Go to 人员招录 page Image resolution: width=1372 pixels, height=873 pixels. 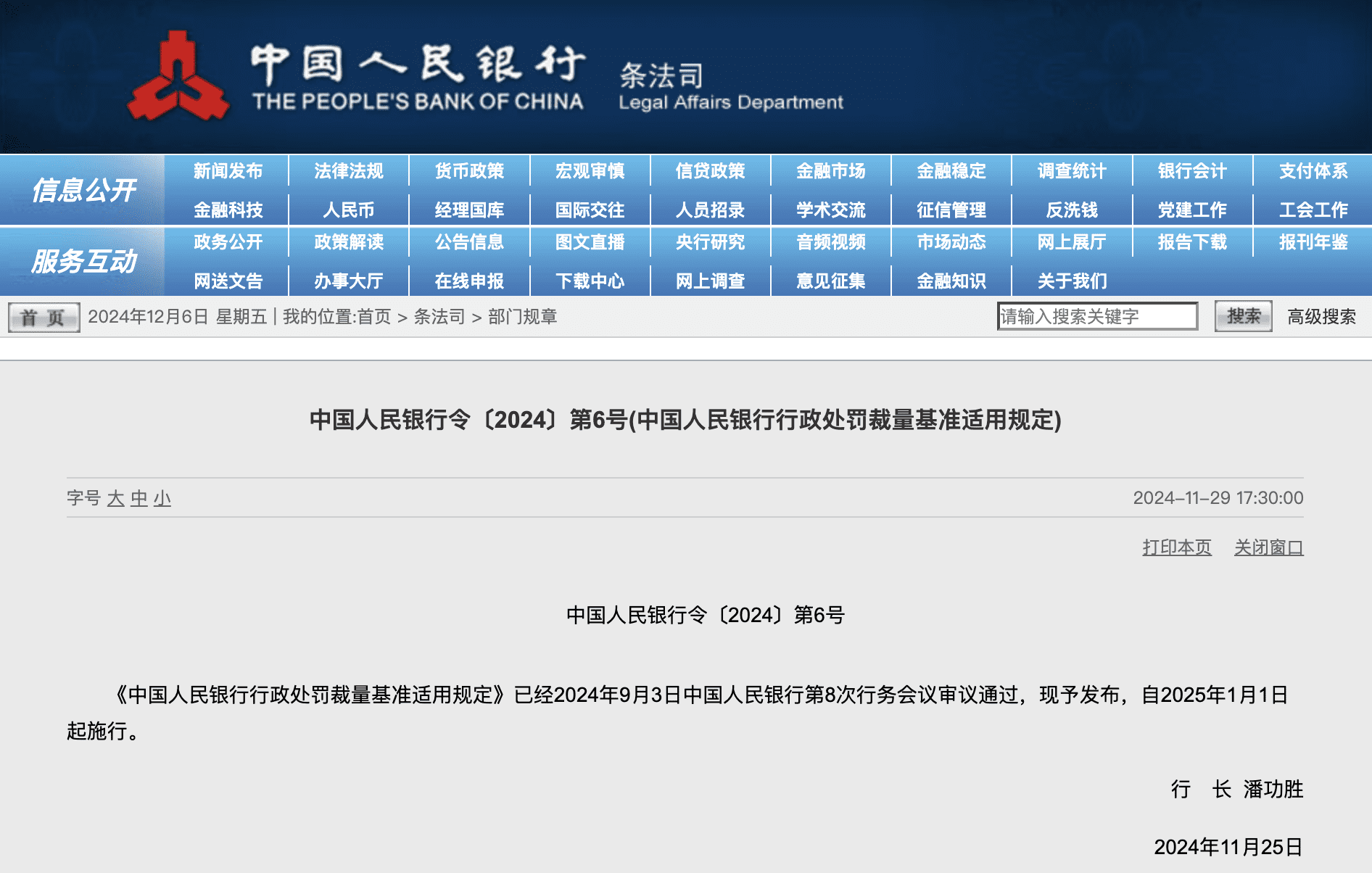pos(711,210)
